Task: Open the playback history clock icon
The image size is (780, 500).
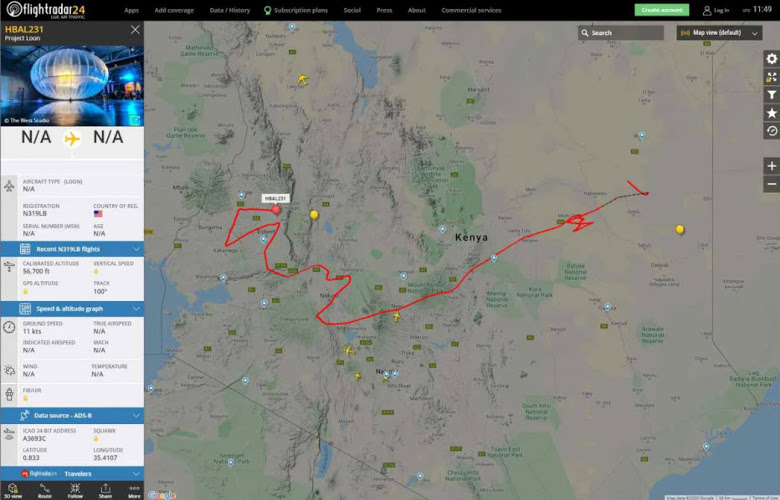Action: click(772, 131)
